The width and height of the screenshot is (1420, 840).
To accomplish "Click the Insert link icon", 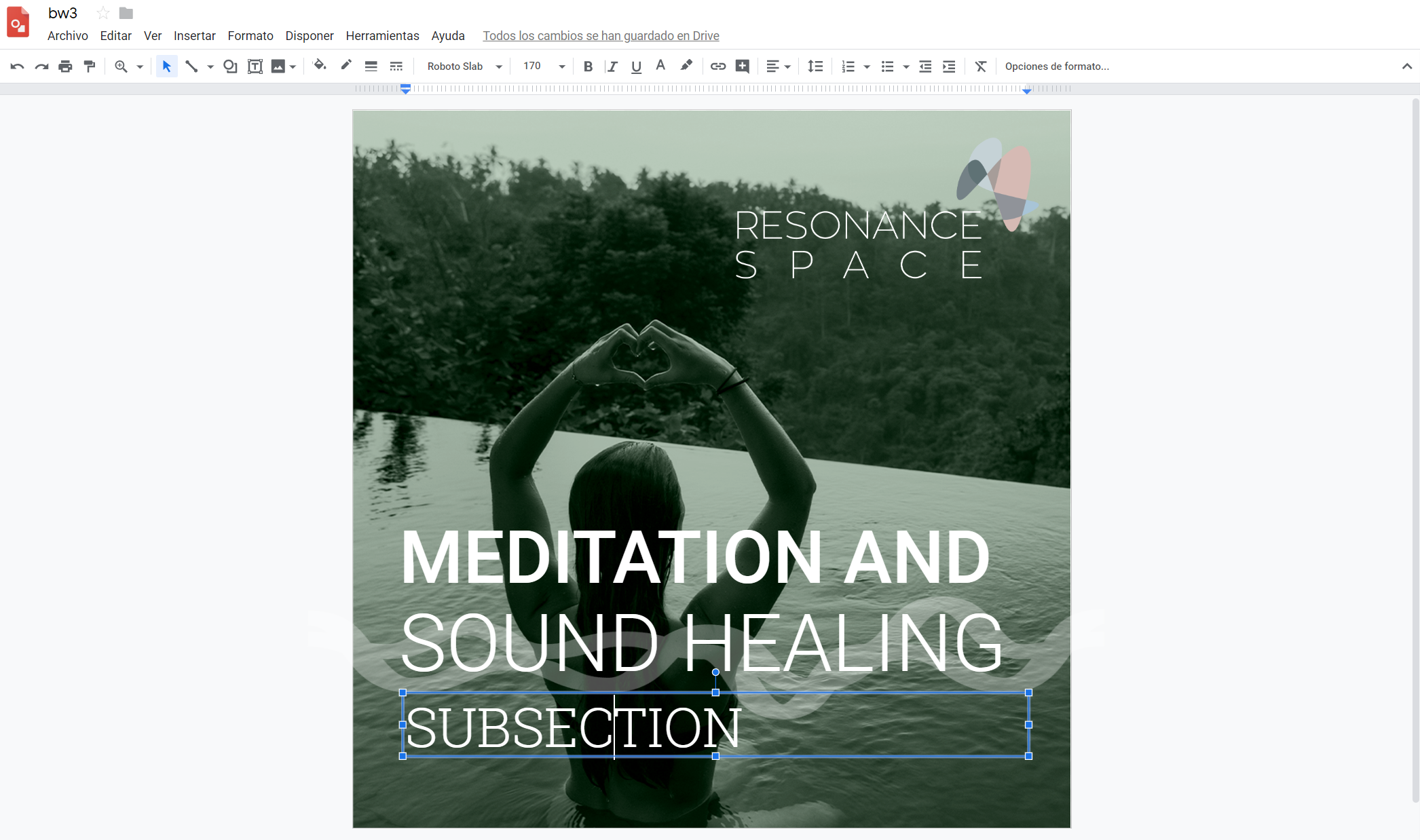I will (717, 66).
